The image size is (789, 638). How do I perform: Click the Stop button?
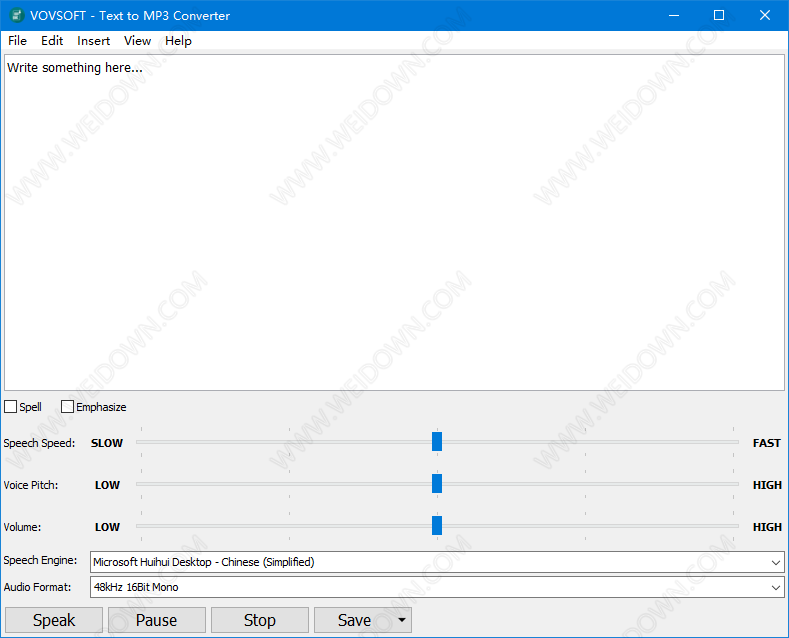click(260, 620)
